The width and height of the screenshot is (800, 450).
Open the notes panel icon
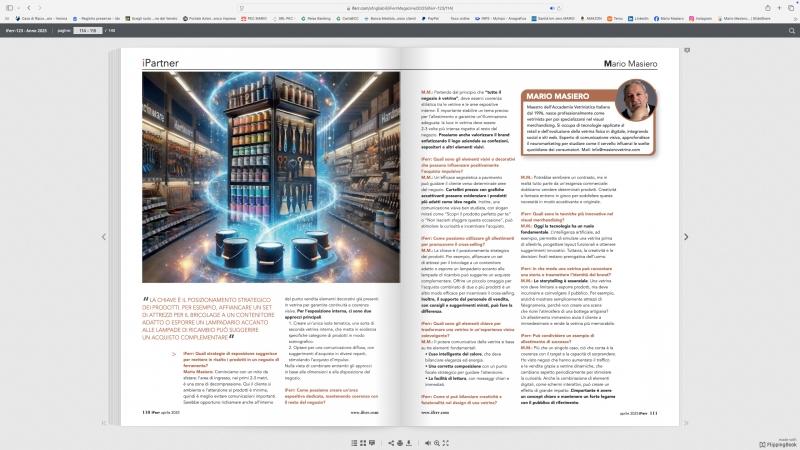372,443
